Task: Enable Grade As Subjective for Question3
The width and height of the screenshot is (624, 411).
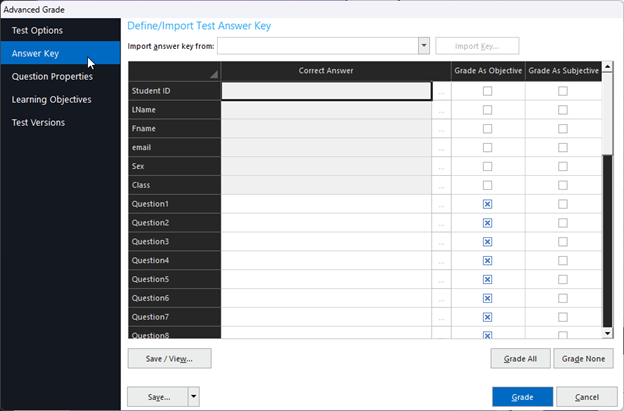Action: pyautogui.click(x=562, y=242)
